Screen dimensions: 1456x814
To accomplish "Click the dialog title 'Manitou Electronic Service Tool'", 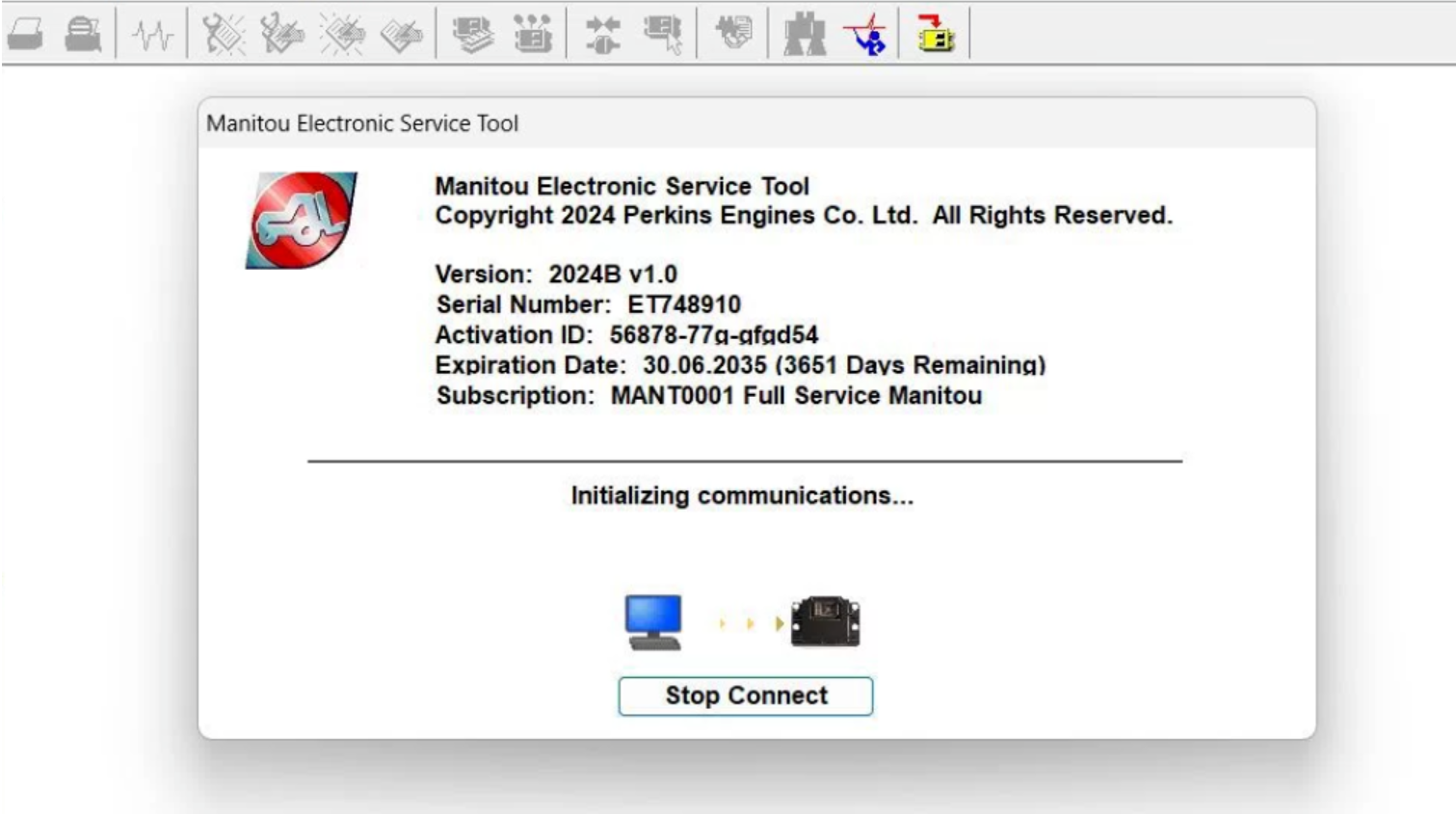I will [362, 123].
